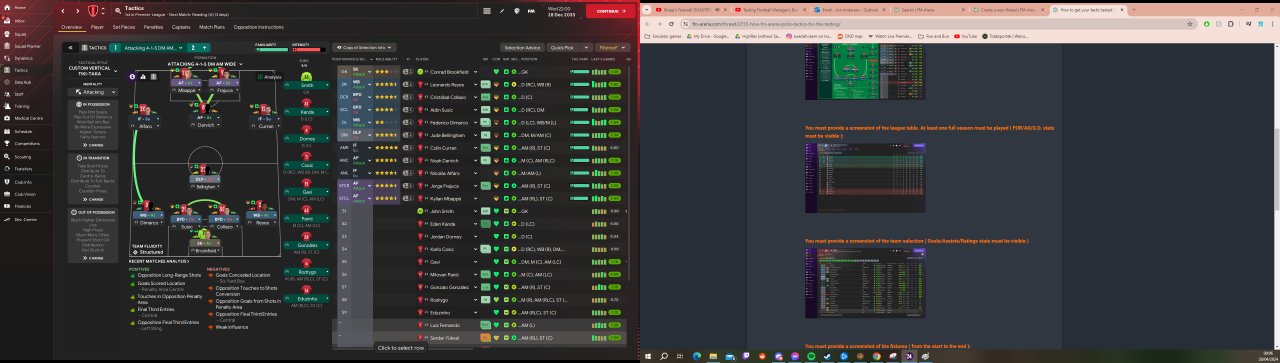Open Schedule in the sidebar
The height and width of the screenshot is (363, 1280).
(23, 131)
